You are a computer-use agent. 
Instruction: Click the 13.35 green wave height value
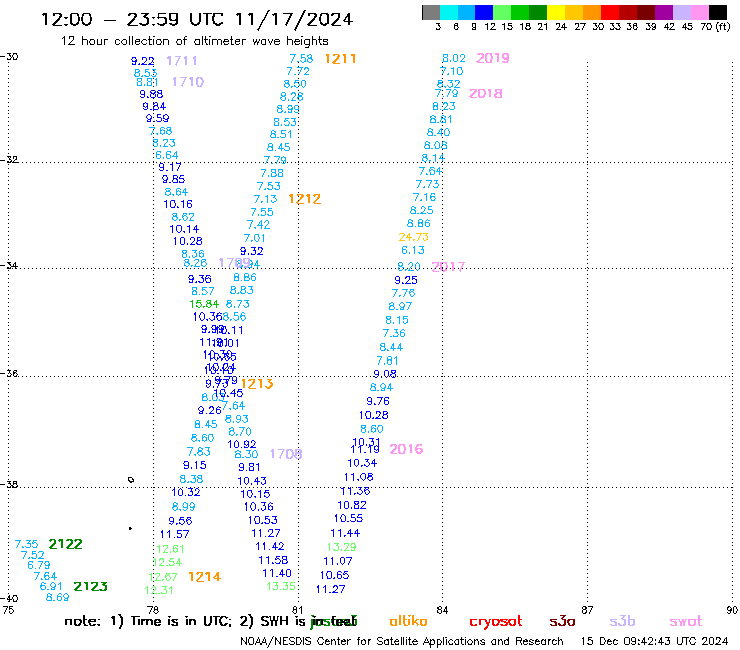point(281,586)
